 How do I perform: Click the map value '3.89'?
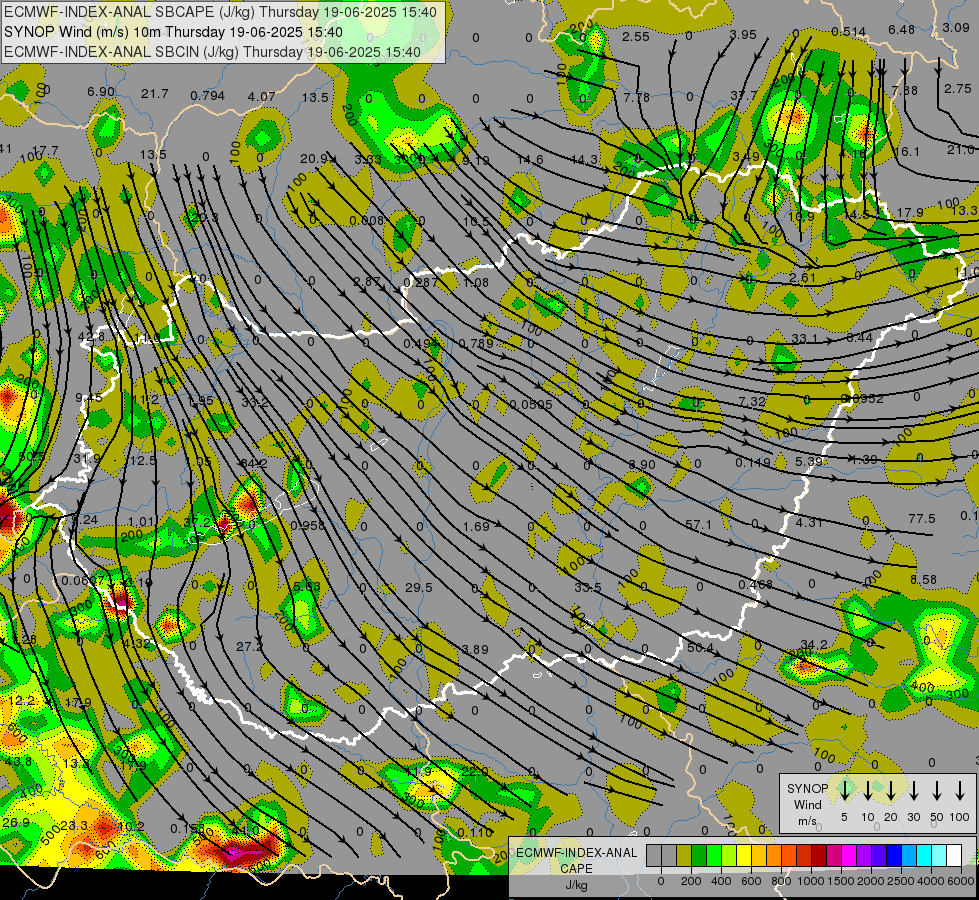click(475, 649)
